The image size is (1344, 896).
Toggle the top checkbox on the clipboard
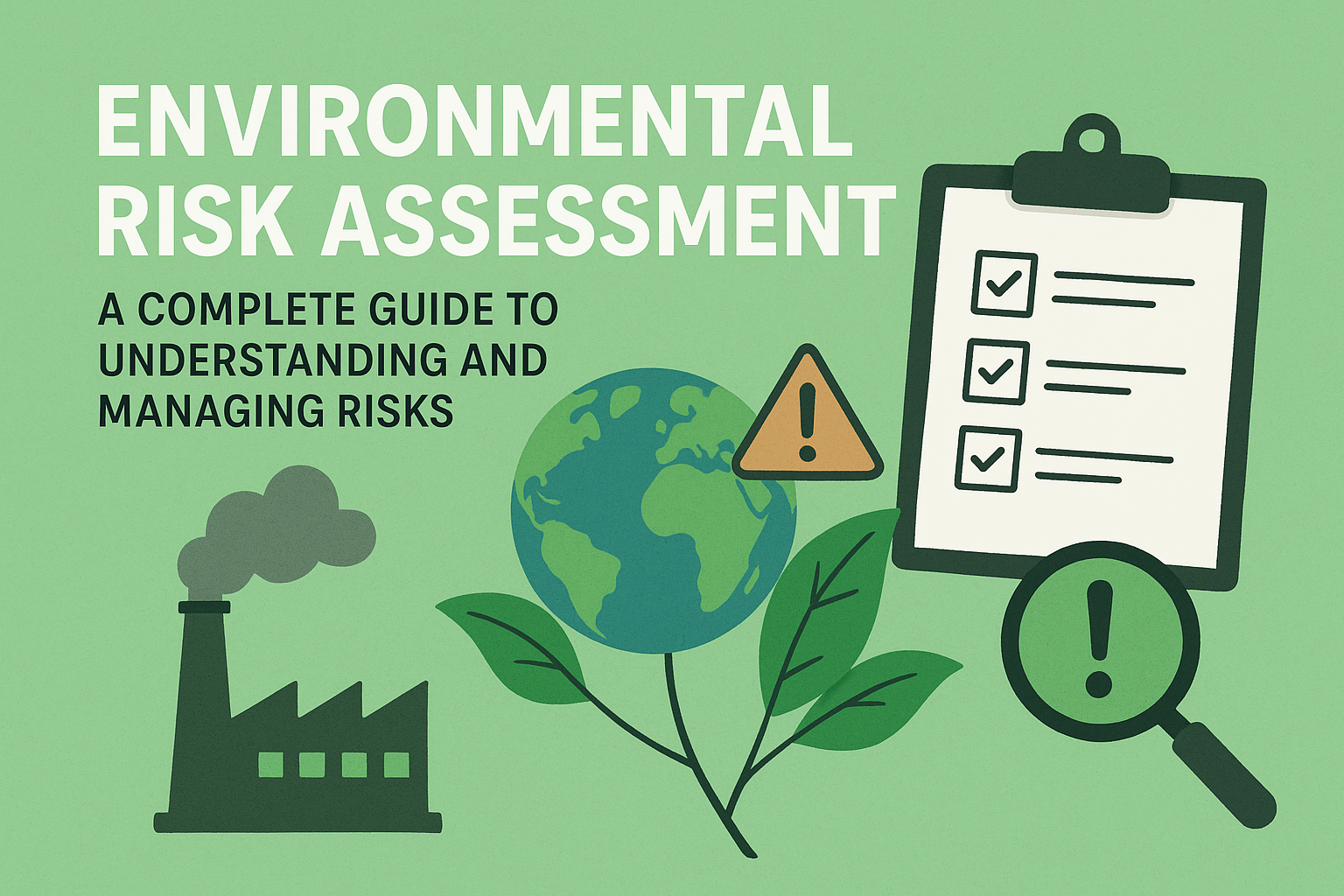point(1004,283)
